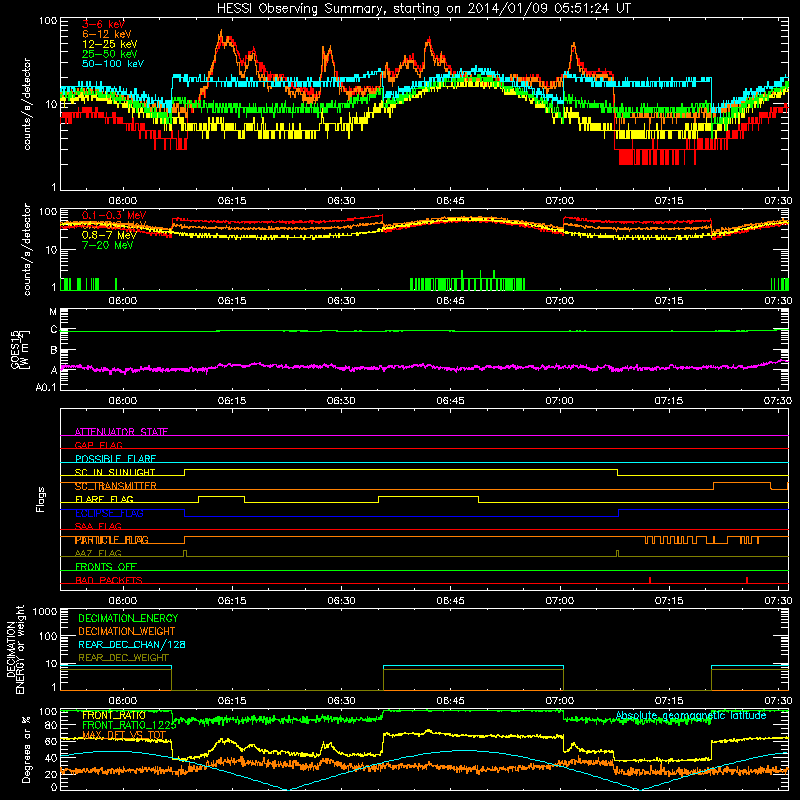800x800 pixels.
Task: Click the PARTICLE_FLAG label
Action: coord(111,540)
